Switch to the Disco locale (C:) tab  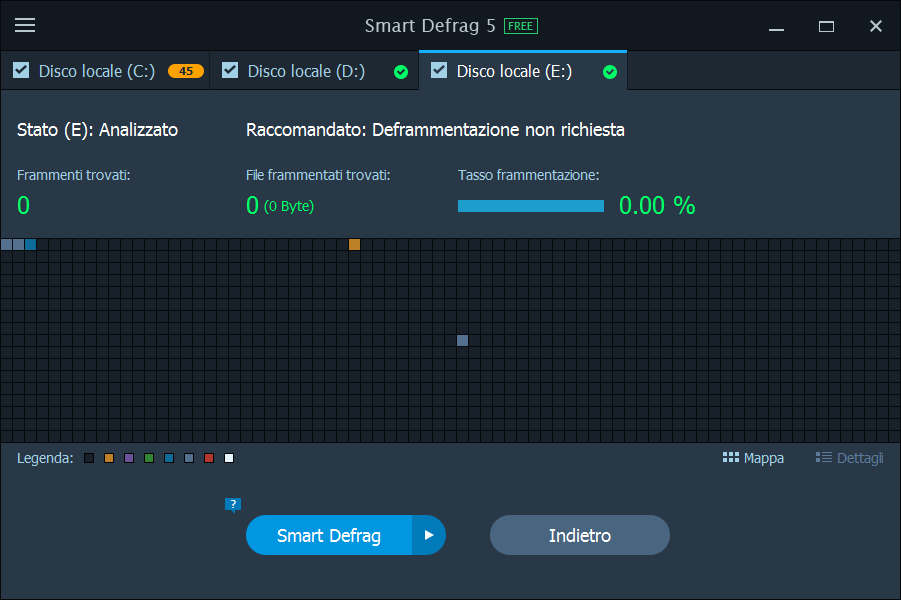click(x=97, y=71)
